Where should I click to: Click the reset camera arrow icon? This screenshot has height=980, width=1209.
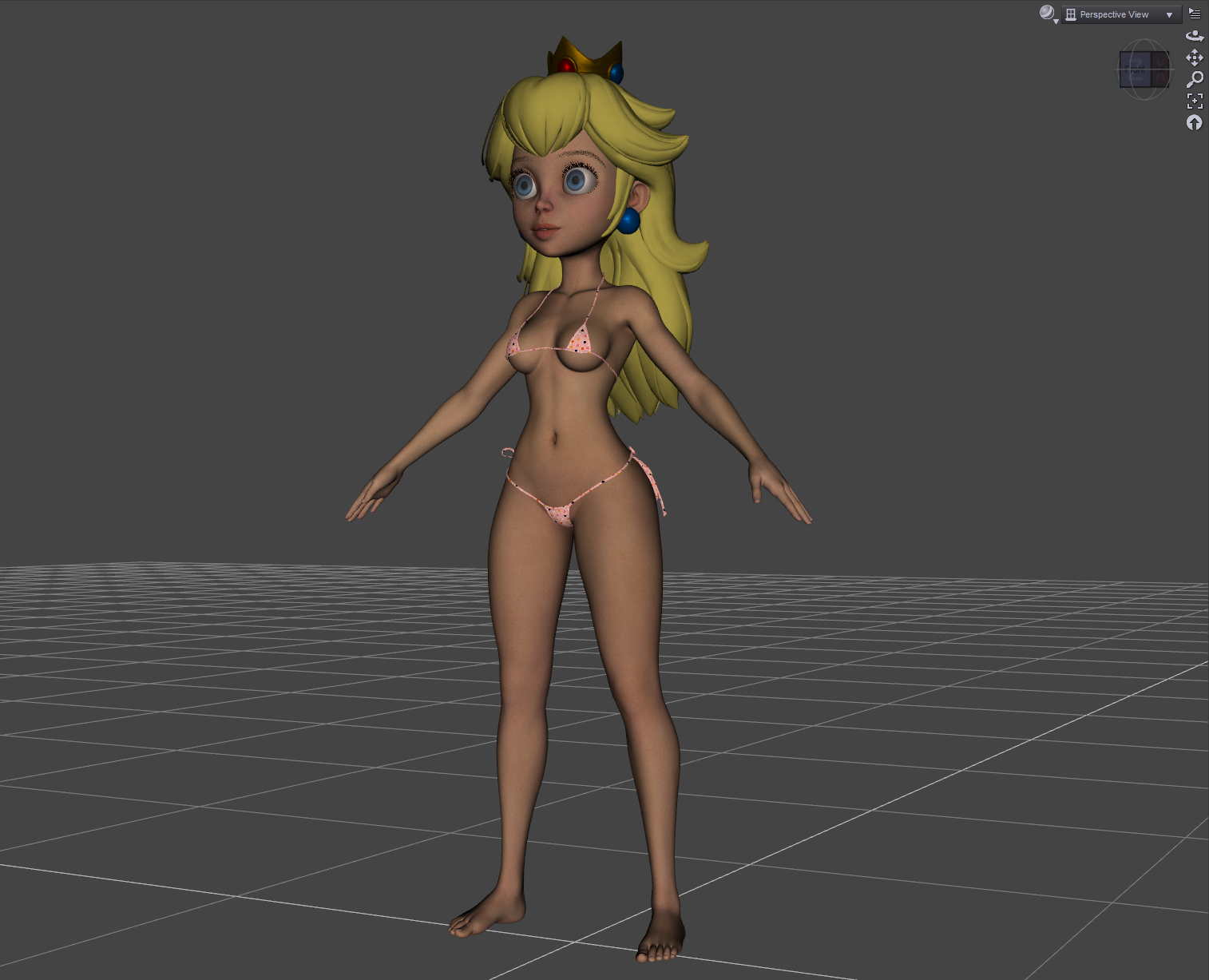[x=1195, y=122]
